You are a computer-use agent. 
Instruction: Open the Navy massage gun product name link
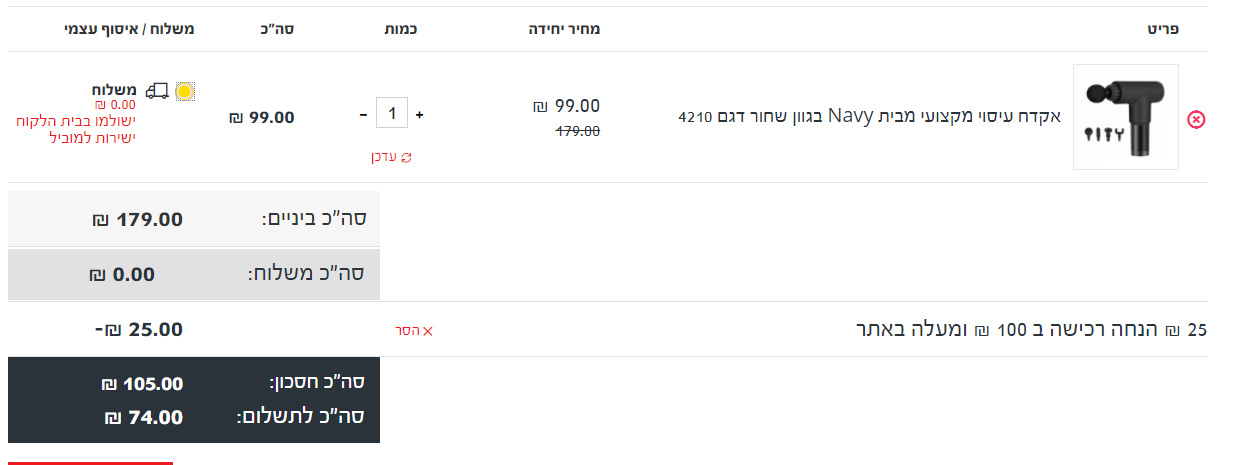click(x=869, y=116)
